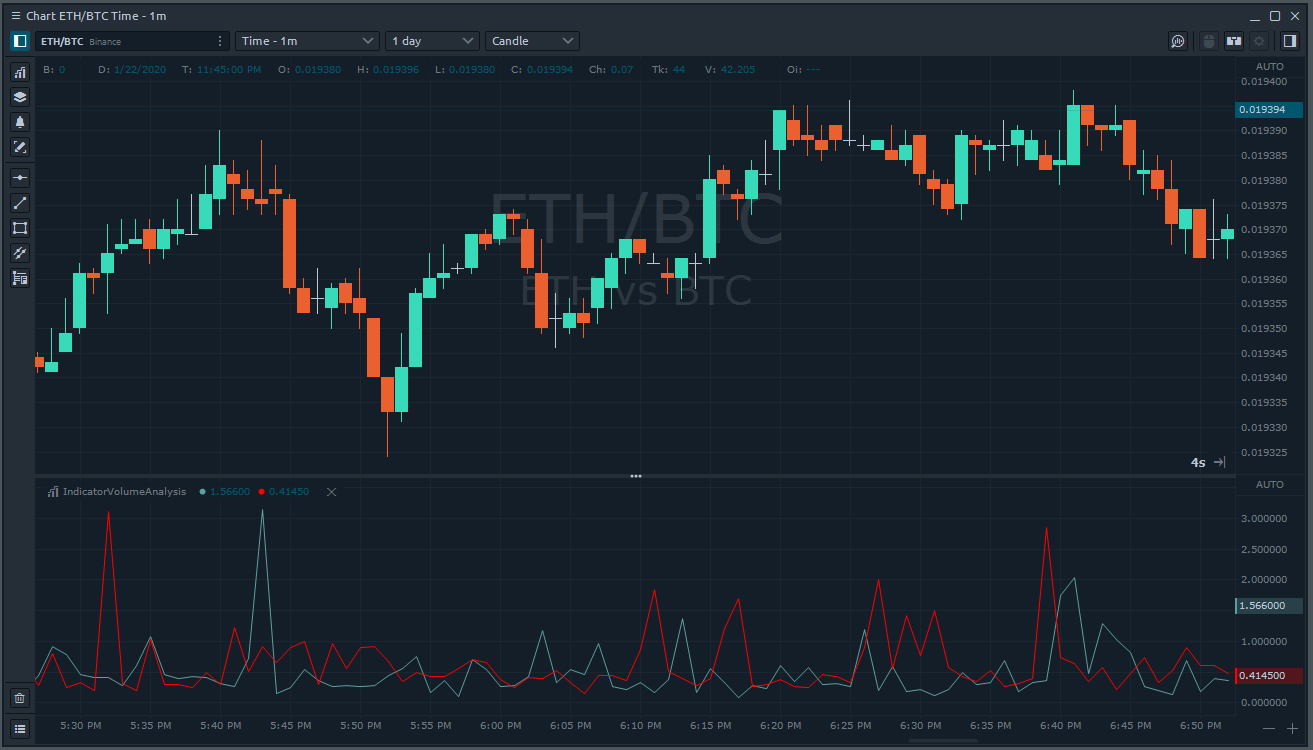Image resolution: width=1313 pixels, height=750 pixels.
Task: Open the Candle chart style dropdown
Action: pyautogui.click(x=532, y=41)
